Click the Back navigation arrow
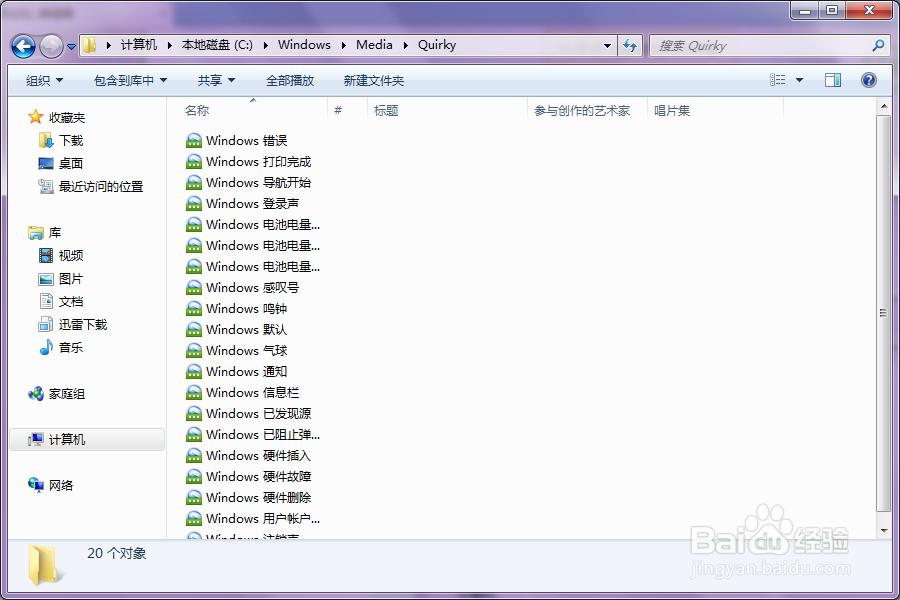Screen dimensions: 900x600 pyautogui.click(x=24, y=46)
